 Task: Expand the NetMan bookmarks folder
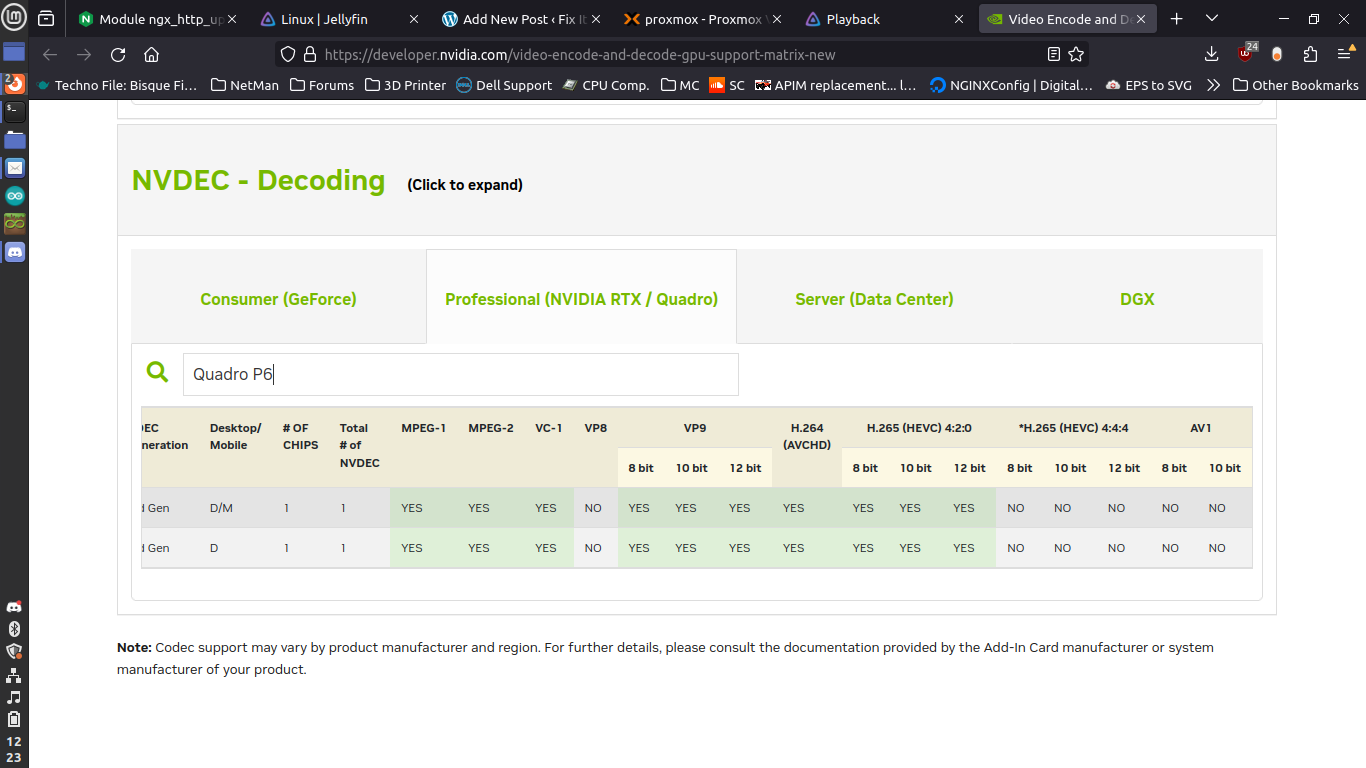245,85
